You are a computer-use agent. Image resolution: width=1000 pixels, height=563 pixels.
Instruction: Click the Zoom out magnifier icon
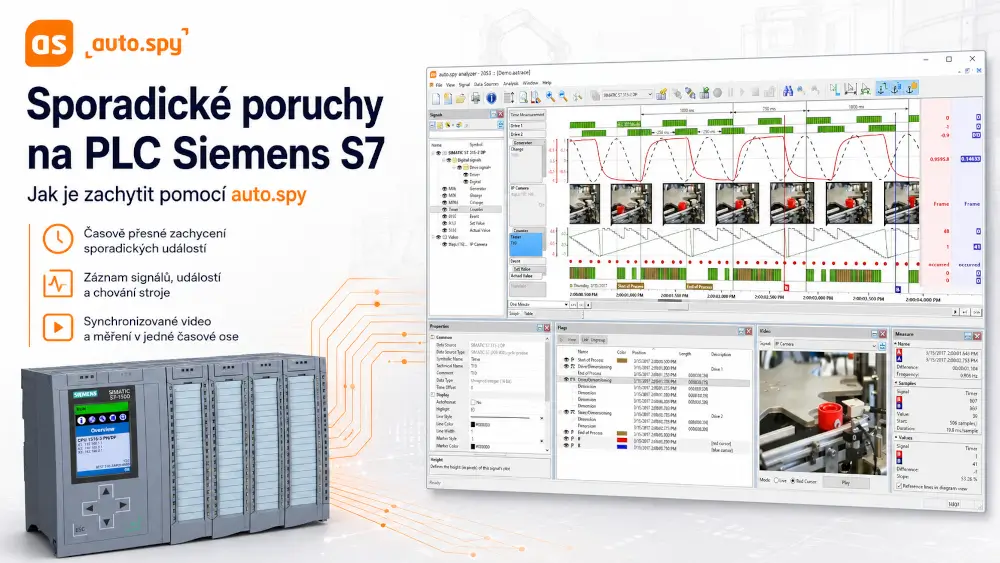[x=563, y=96]
